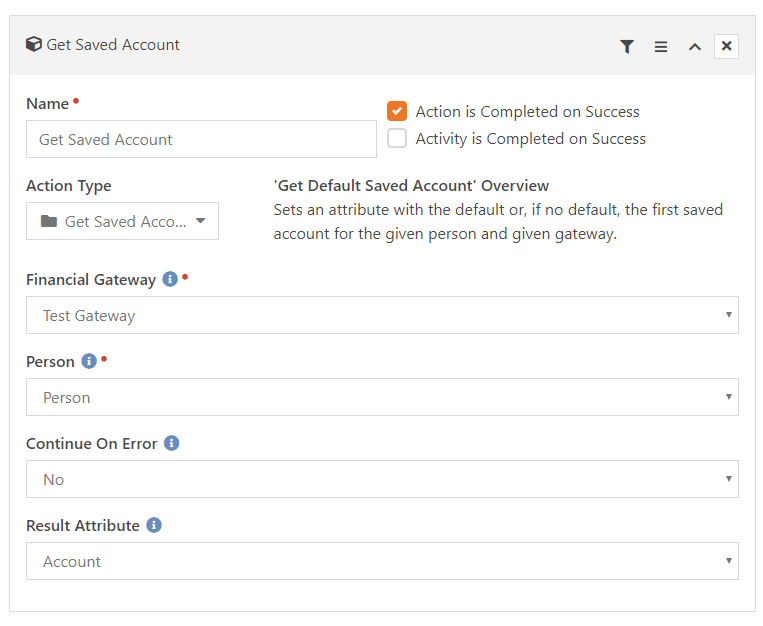Collapse the panel with the up chevron
This screenshot has height=626, width=763.
click(x=694, y=46)
